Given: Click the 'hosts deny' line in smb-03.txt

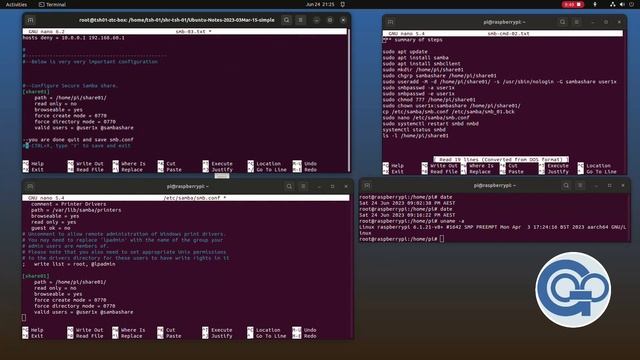Looking at the screenshot, I should tap(74, 38).
